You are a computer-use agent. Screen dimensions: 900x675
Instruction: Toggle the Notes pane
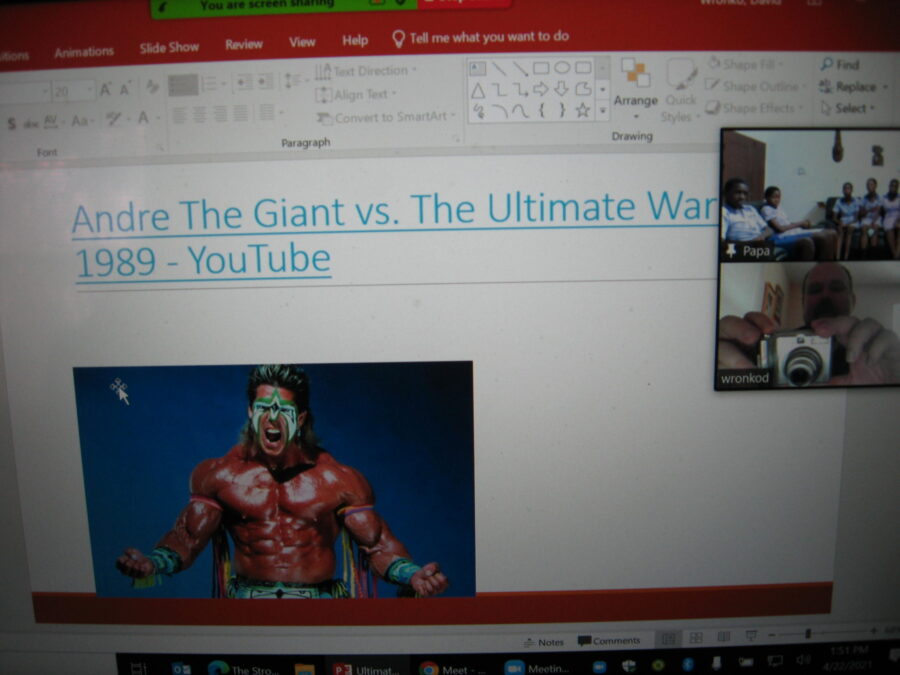[x=544, y=641]
